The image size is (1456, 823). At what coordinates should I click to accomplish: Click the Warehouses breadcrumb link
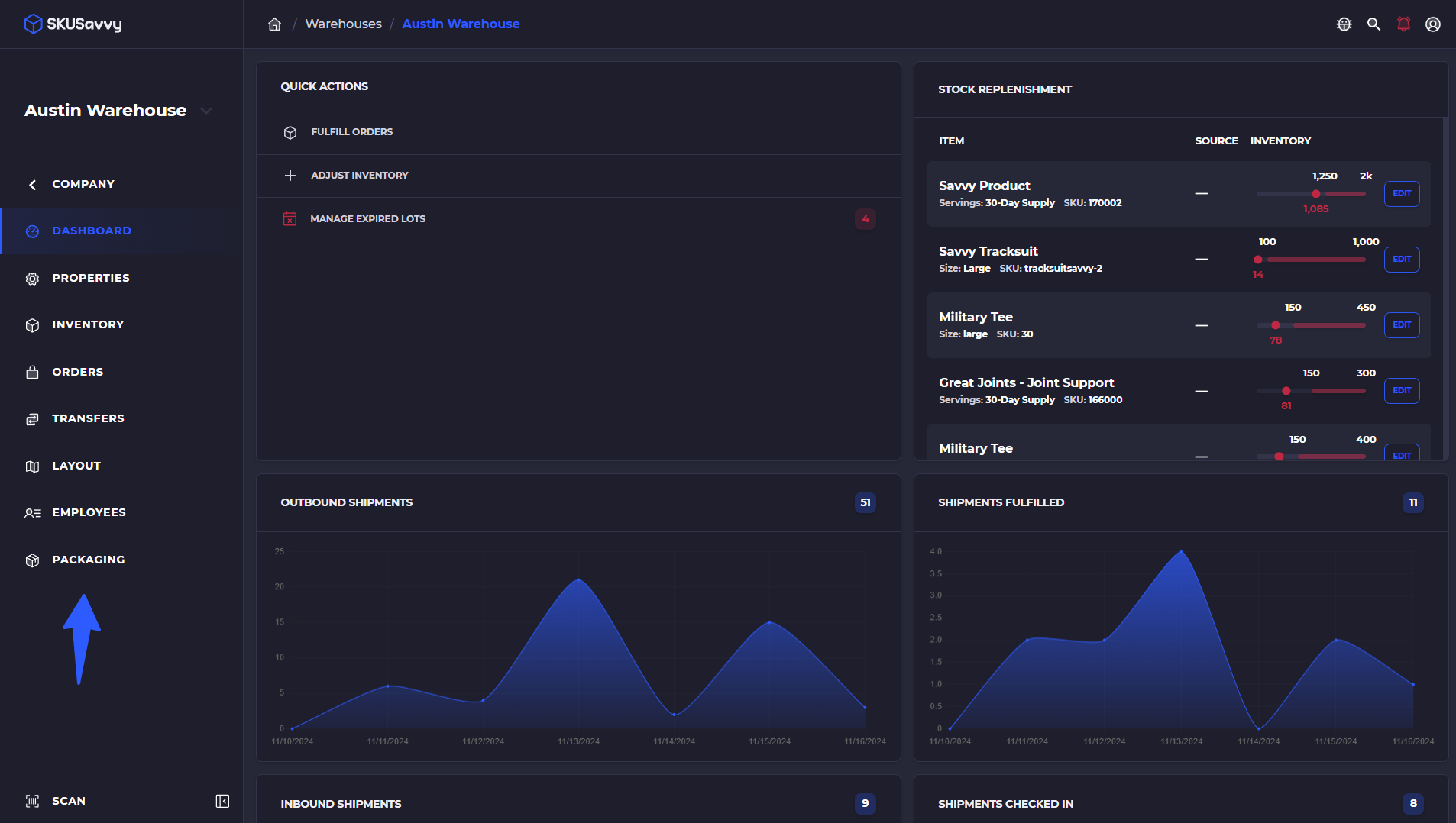click(343, 24)
